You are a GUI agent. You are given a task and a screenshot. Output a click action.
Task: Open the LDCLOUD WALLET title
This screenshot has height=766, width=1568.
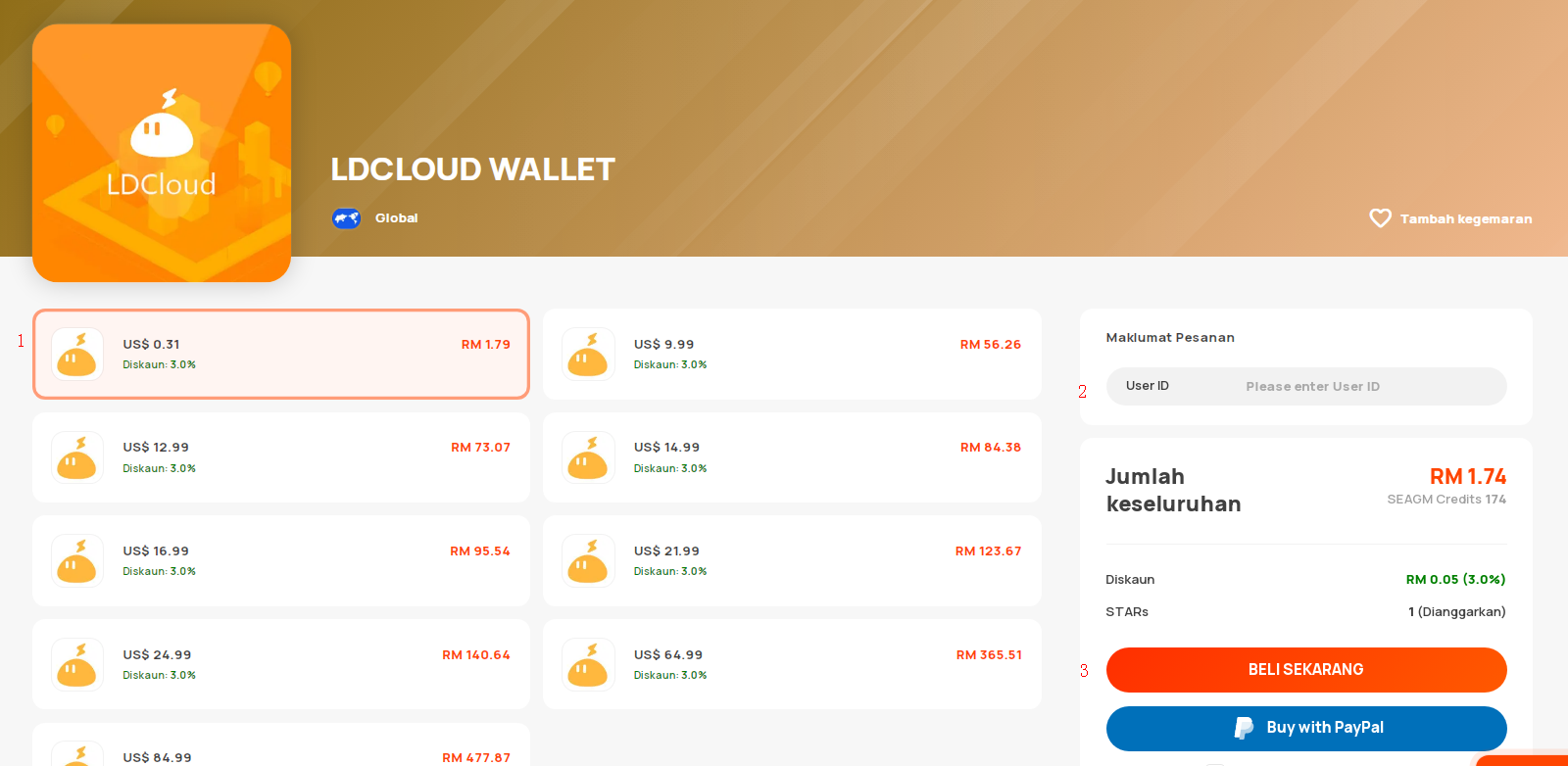click(x=472, y=169)
